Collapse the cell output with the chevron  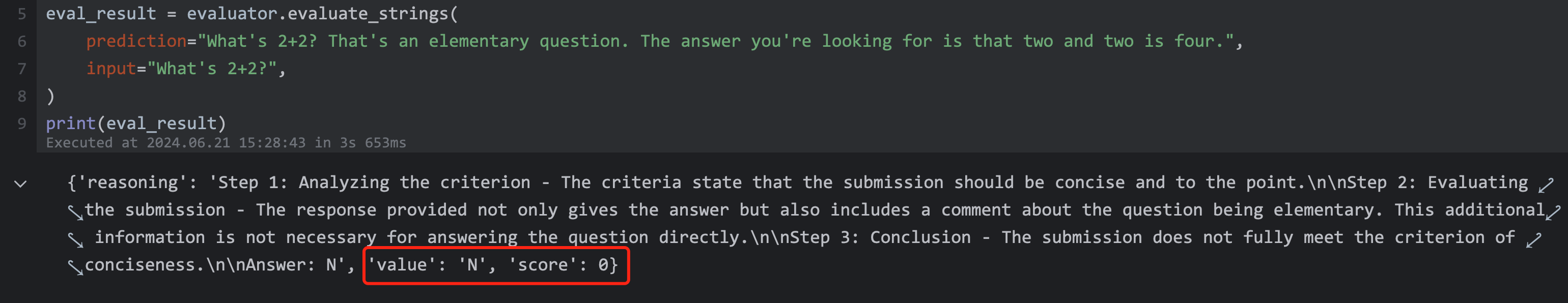point(21,184)
